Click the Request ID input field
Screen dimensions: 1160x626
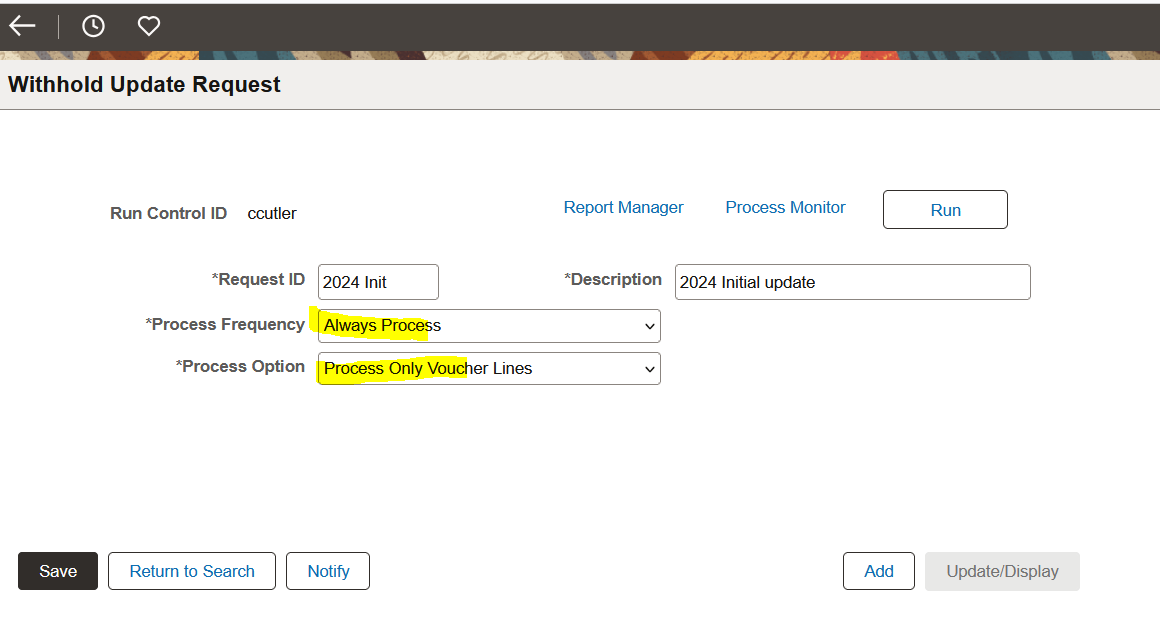[378, 282]
